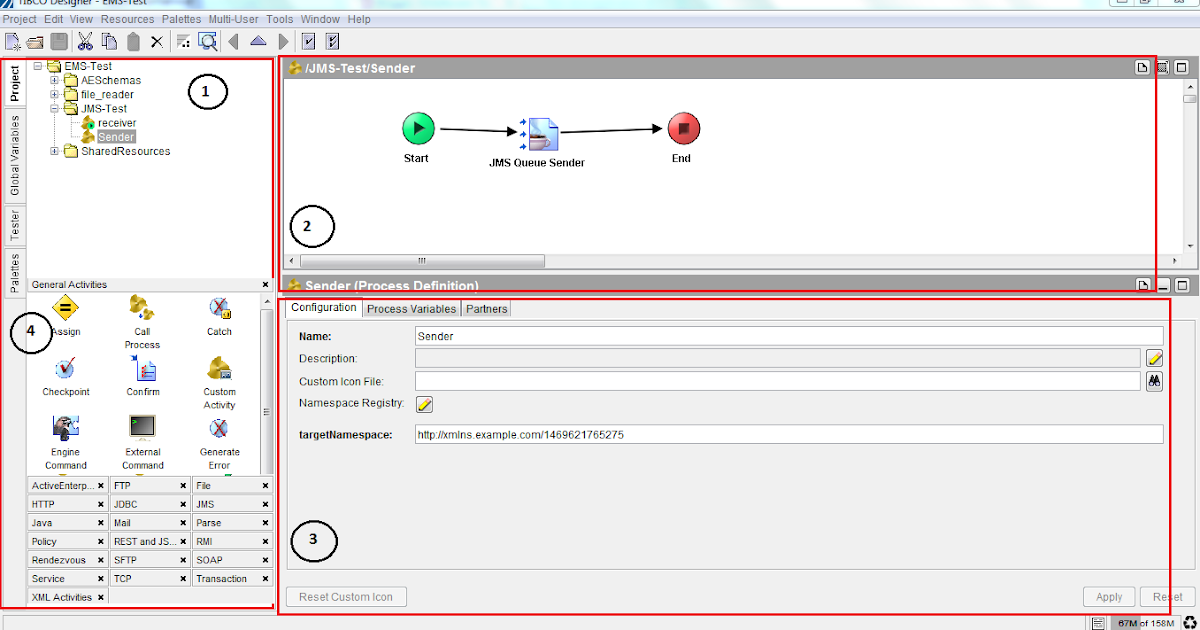Select the Generate Error activity icon
This screenshot has height=630, width=1200.
click(218, 430)
